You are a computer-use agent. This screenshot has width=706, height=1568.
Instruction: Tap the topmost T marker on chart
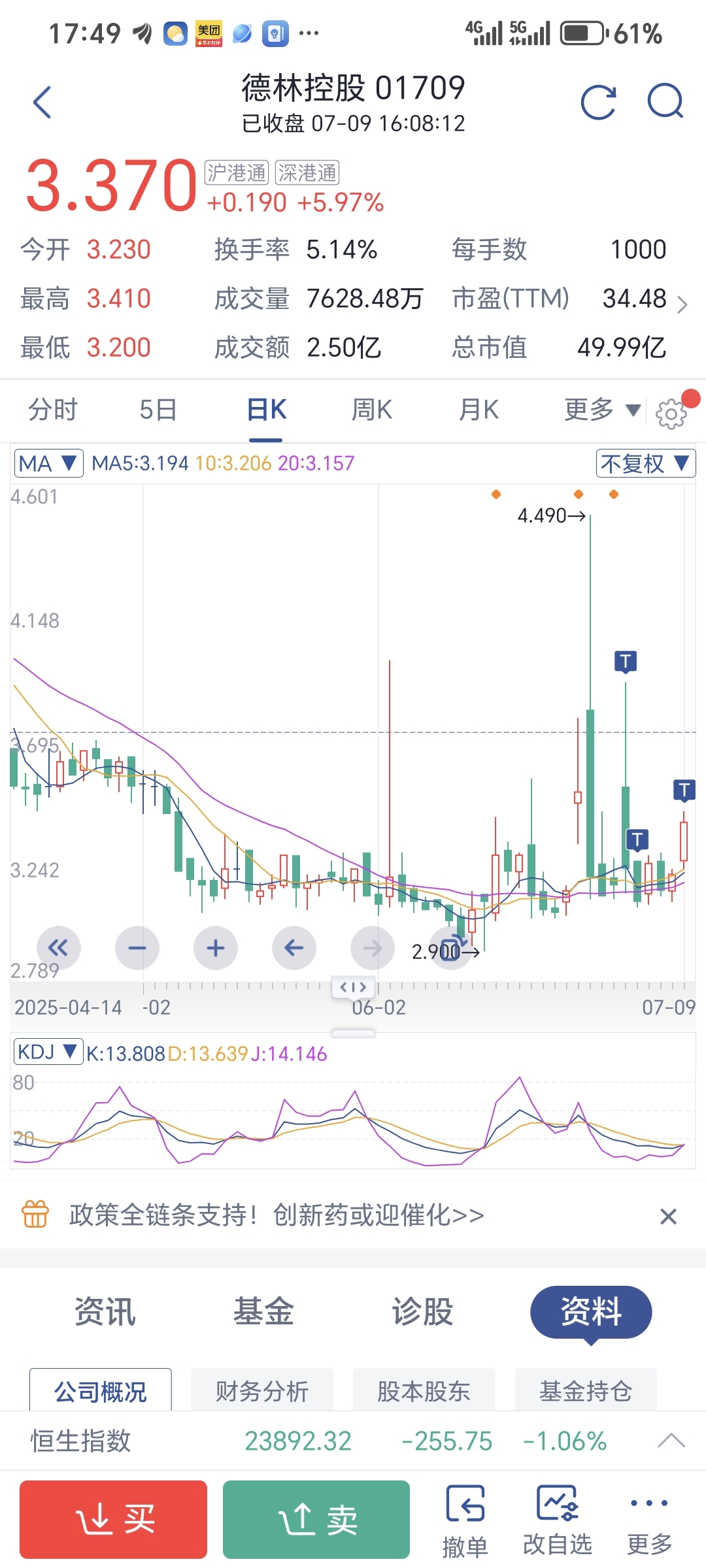click(626, 662)
